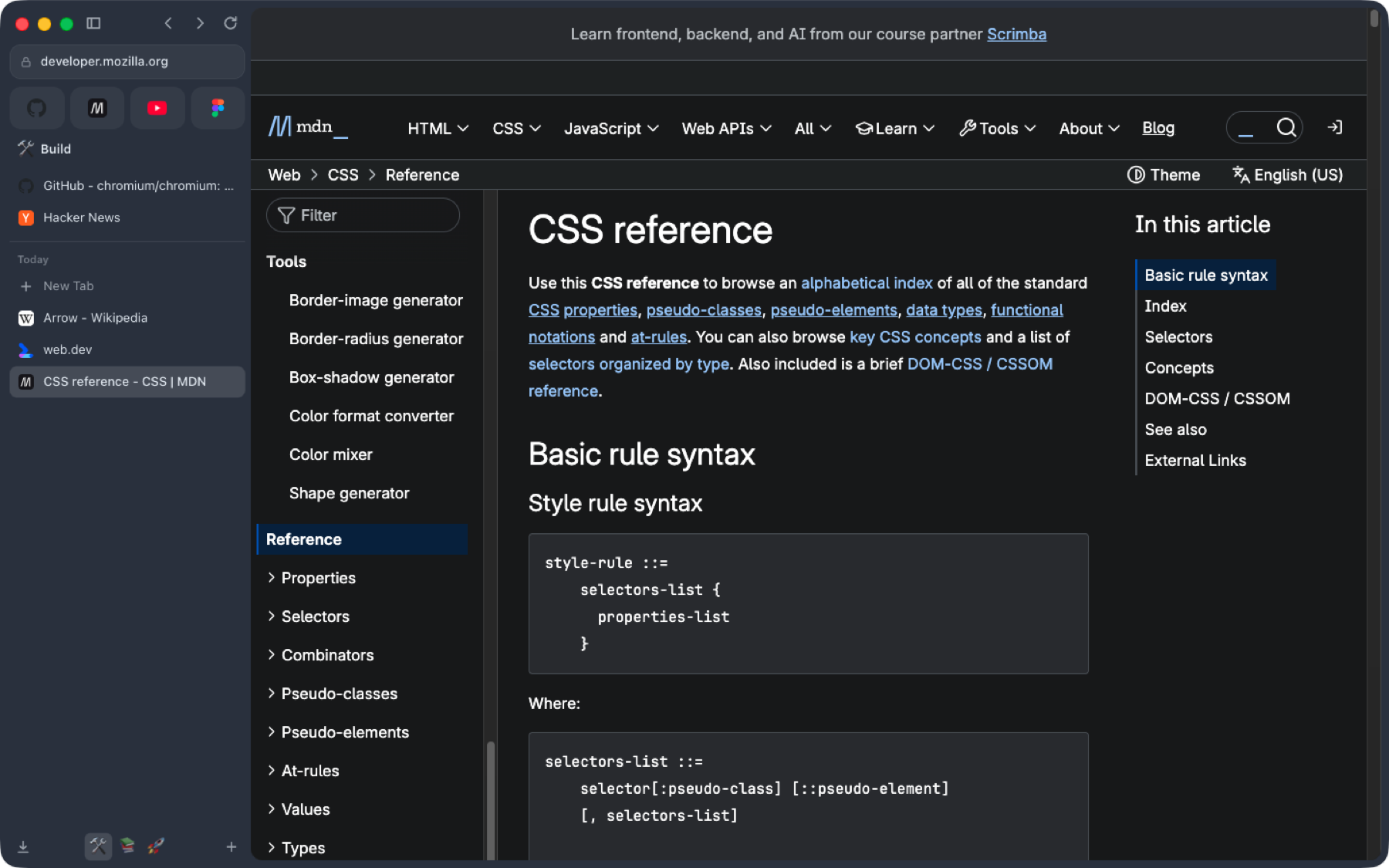Open the GitHub chromium tab
The width and height of the screenshot is (1389, 868).
pos(127,186)
